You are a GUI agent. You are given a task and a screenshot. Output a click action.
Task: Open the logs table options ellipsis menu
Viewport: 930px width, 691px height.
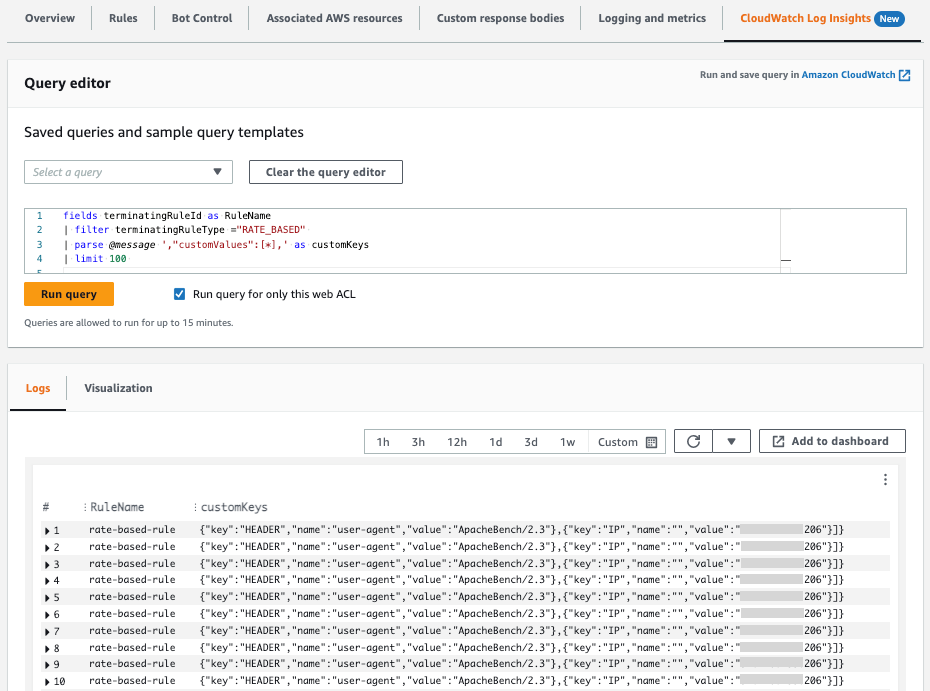click(x=884, y=479)
